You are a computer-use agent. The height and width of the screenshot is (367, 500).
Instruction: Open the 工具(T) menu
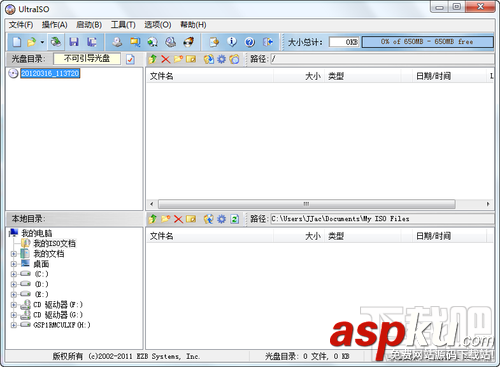tap(123, 25)
